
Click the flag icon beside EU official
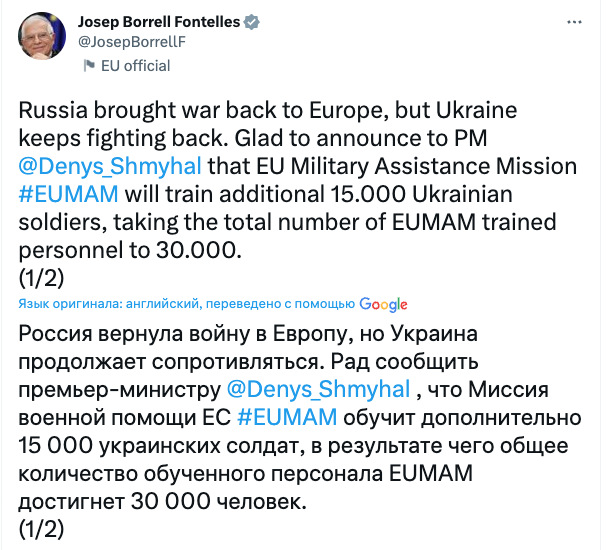[x=89, y=66]
